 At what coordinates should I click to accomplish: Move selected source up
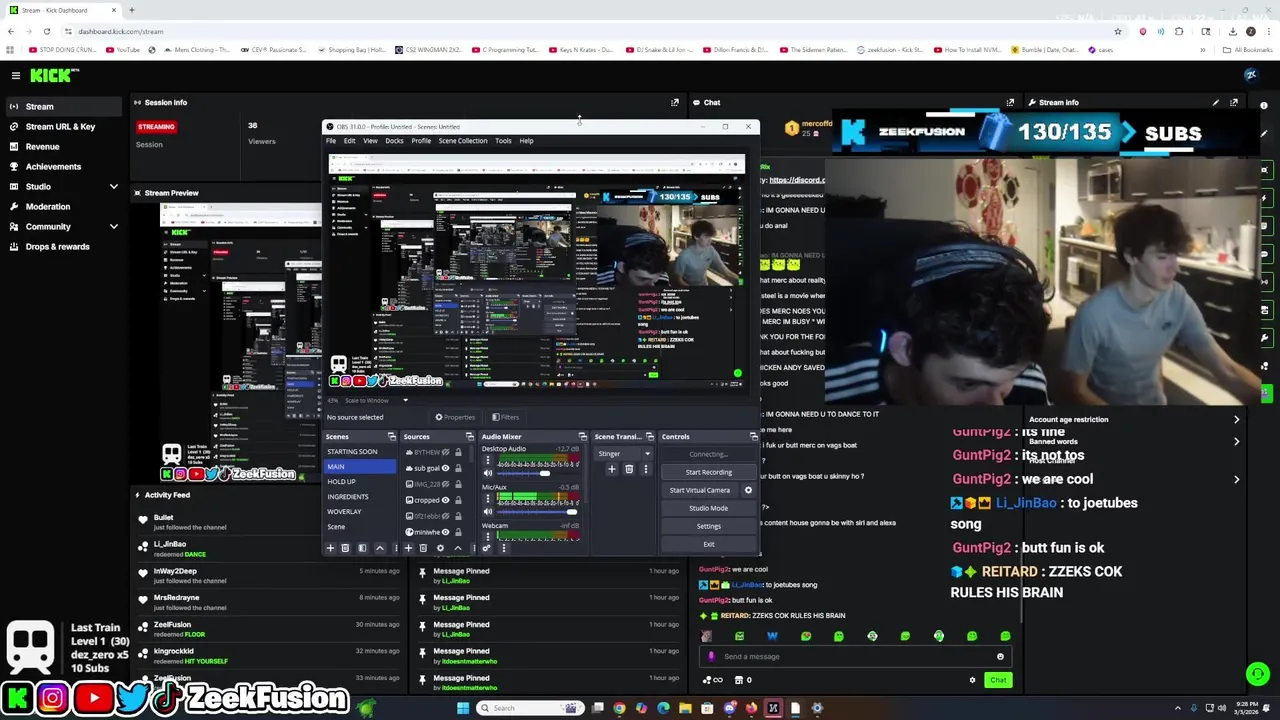point(458,548)
